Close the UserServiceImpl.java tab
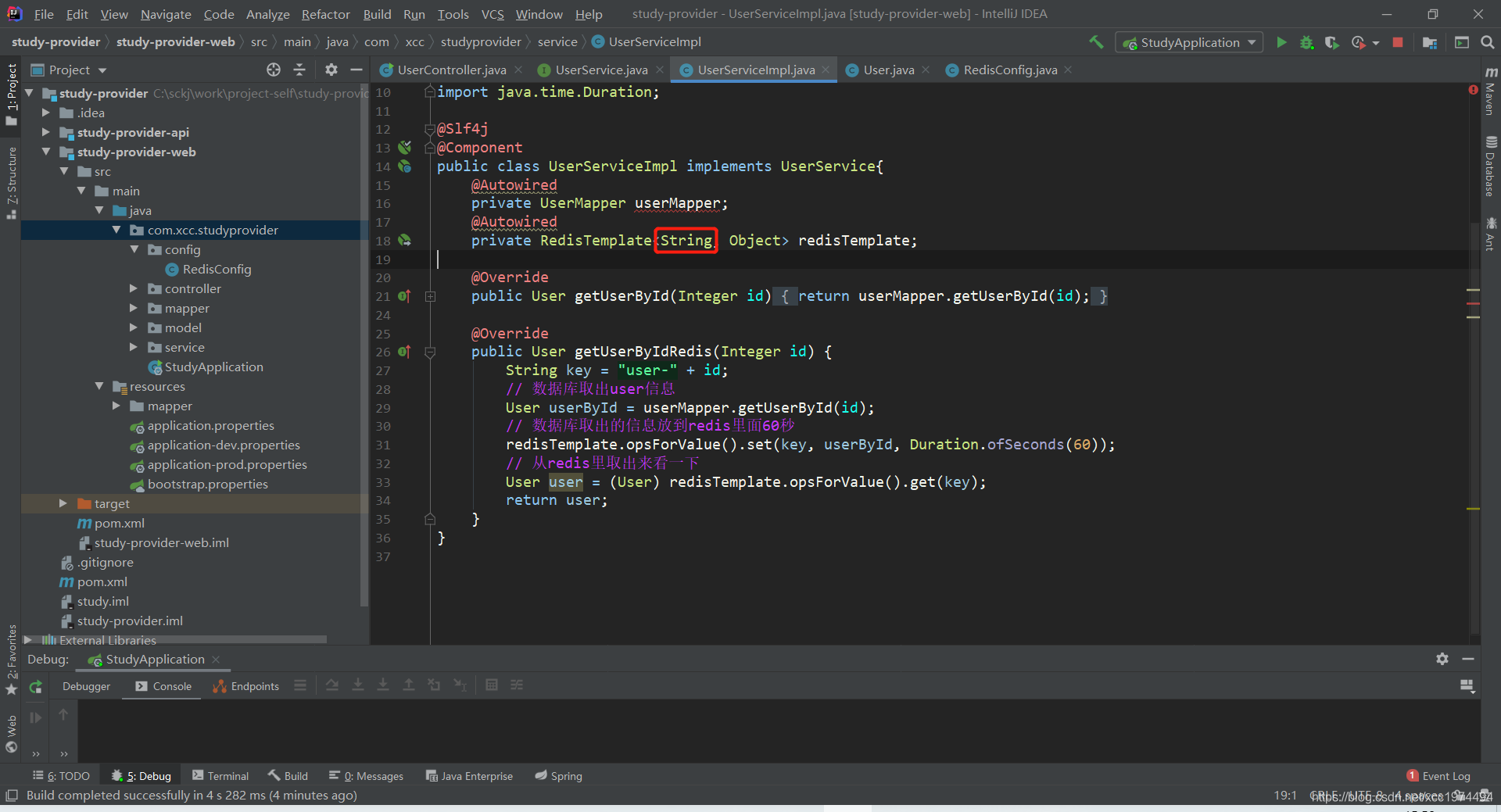Screen dimensions: 1501x812 tap(826, 70)
